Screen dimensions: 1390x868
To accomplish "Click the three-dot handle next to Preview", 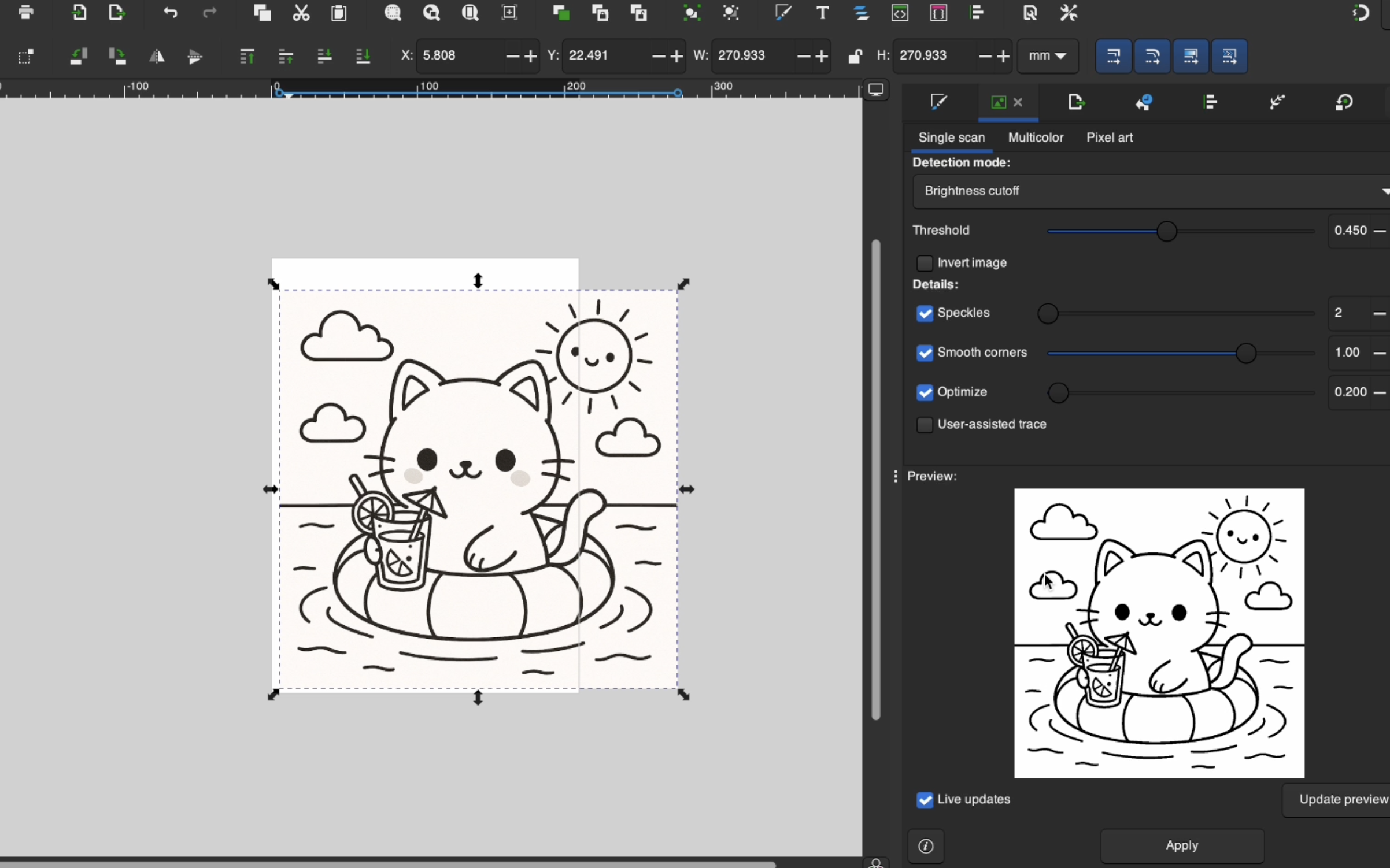I will [895, 476].
